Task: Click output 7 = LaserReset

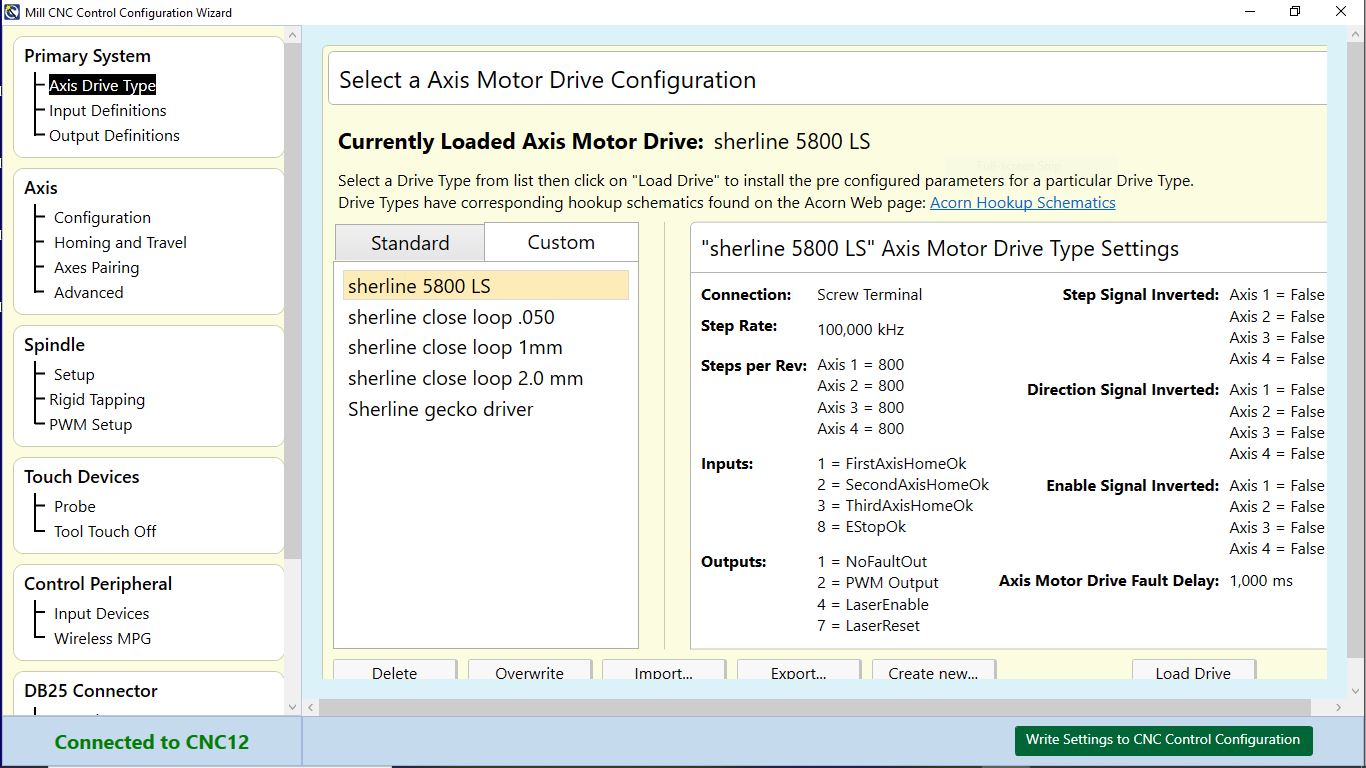Action: tap(868, 626)
